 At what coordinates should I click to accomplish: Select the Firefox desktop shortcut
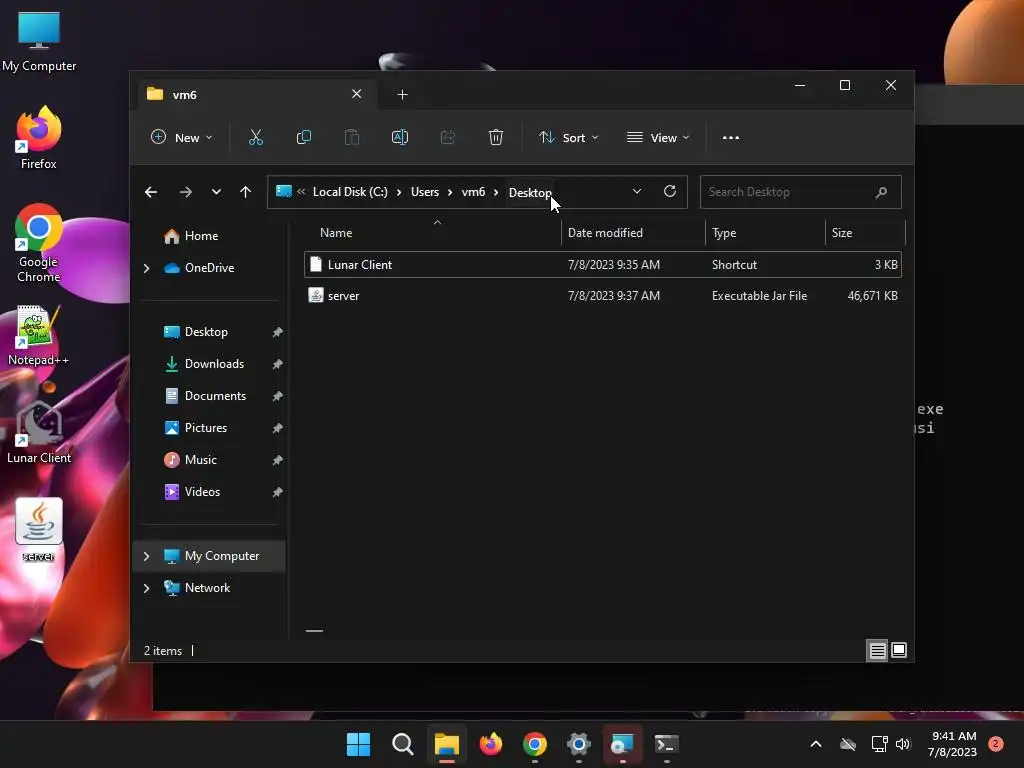point(39,138)
